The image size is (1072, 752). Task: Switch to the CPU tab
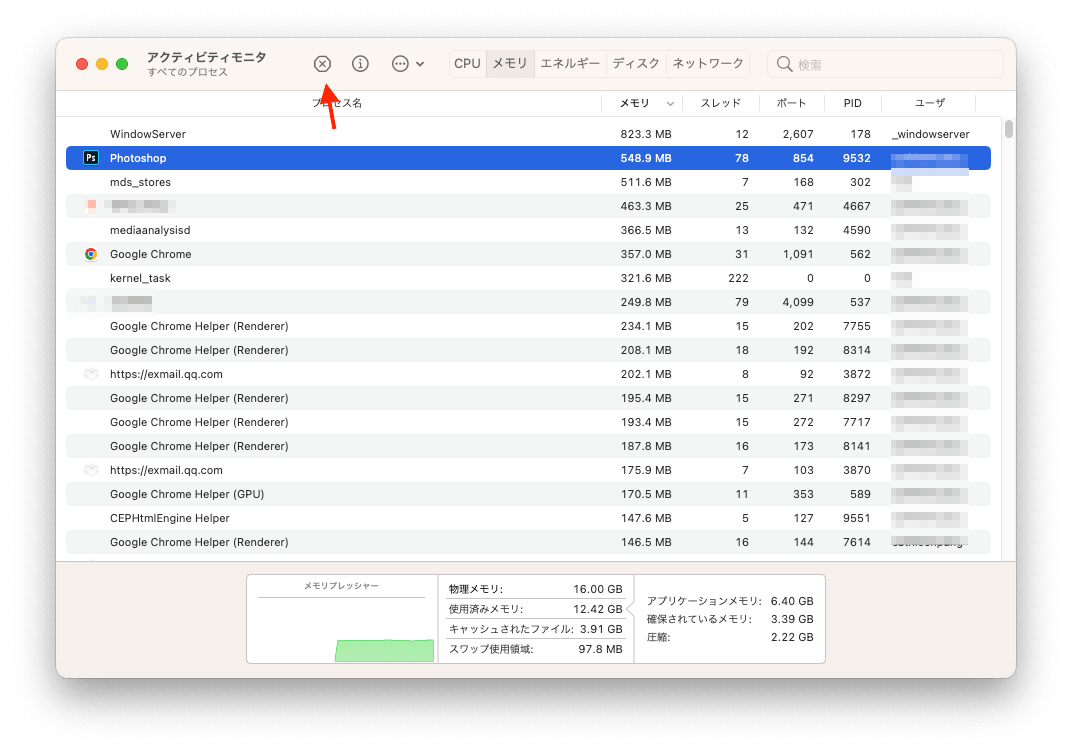click(468, 64)
